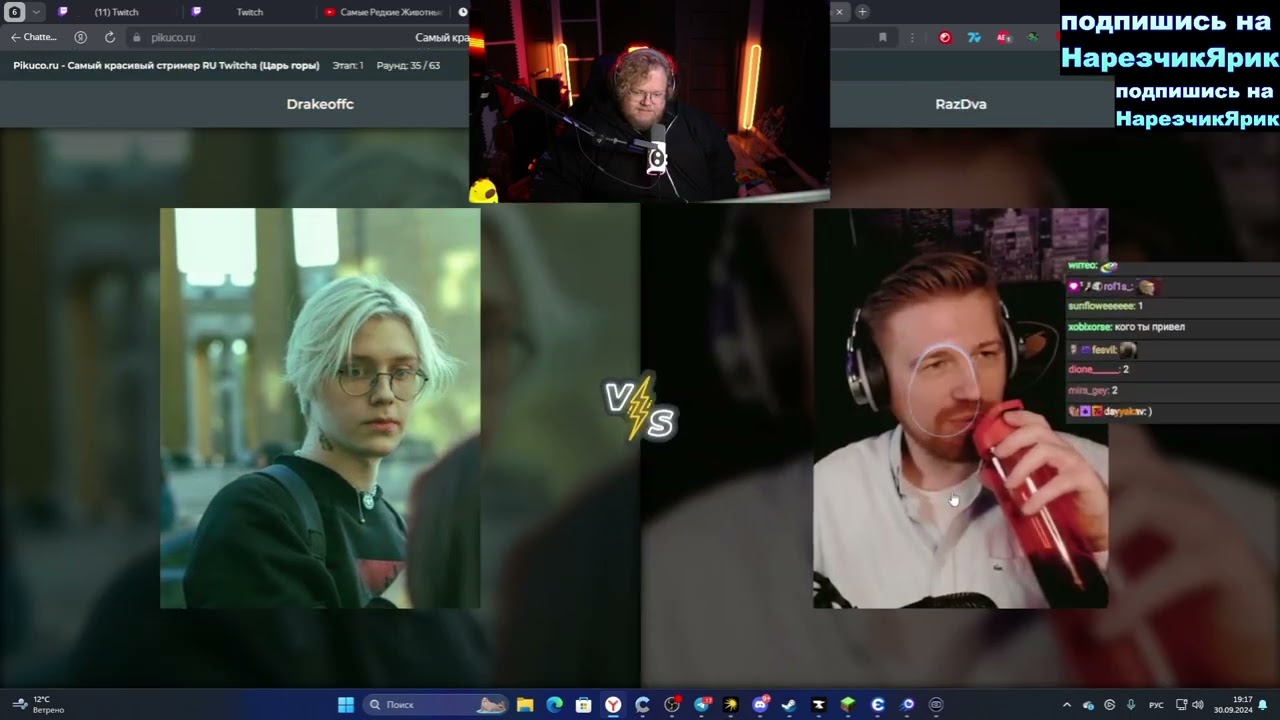Open Microsoft Store from the taskbar

[x=583, y=704]
